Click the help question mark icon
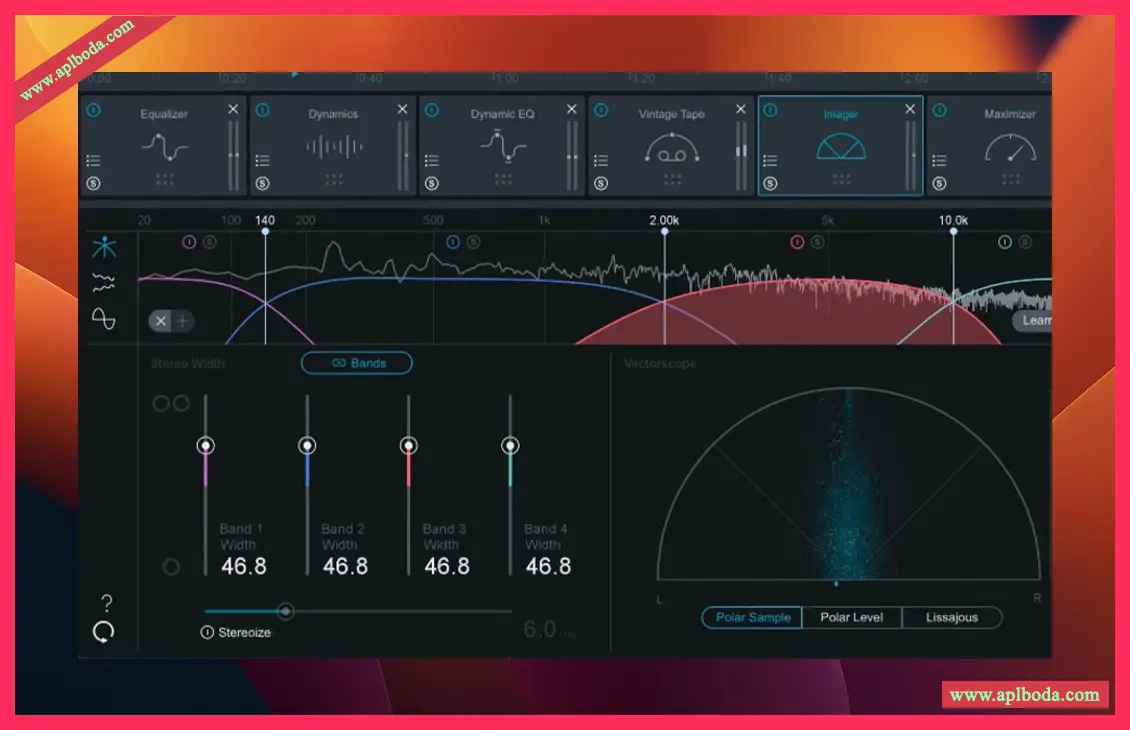Image resolution: width=1130 pixels, height=730 pixels. click(107, 603)
